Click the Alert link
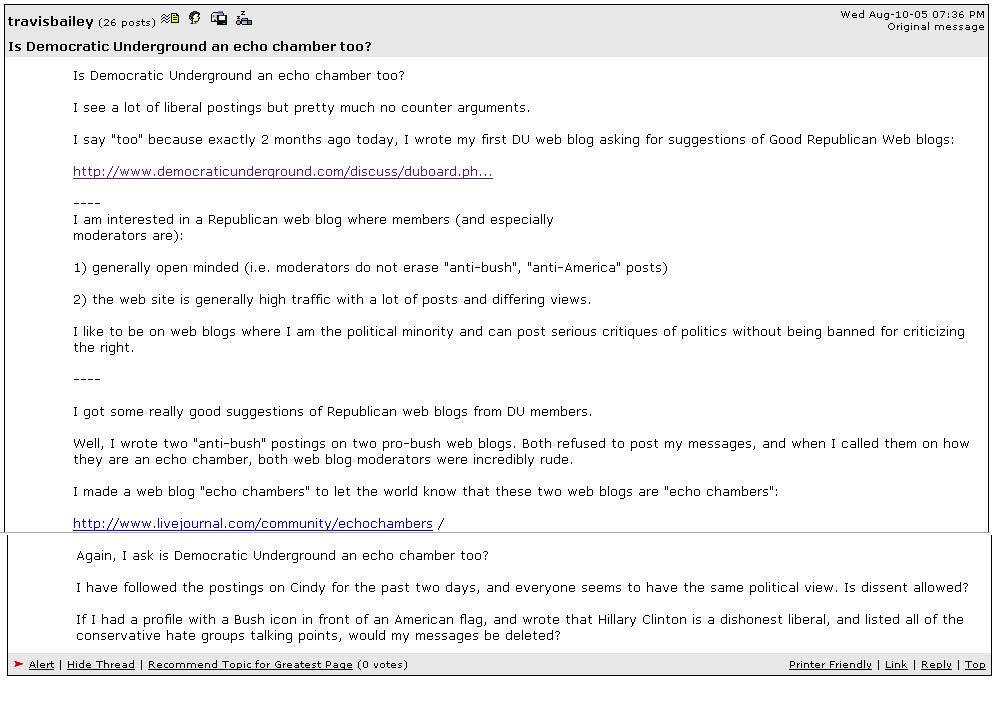 (41, 665)
